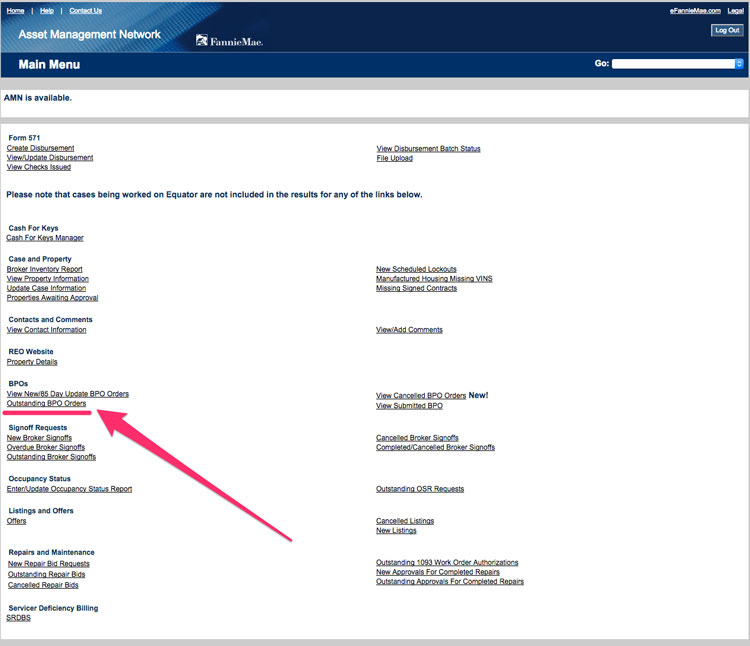Viewport: 750px width, 646px height.
Task: Open View Checks Issued
Action: (39, 167)
